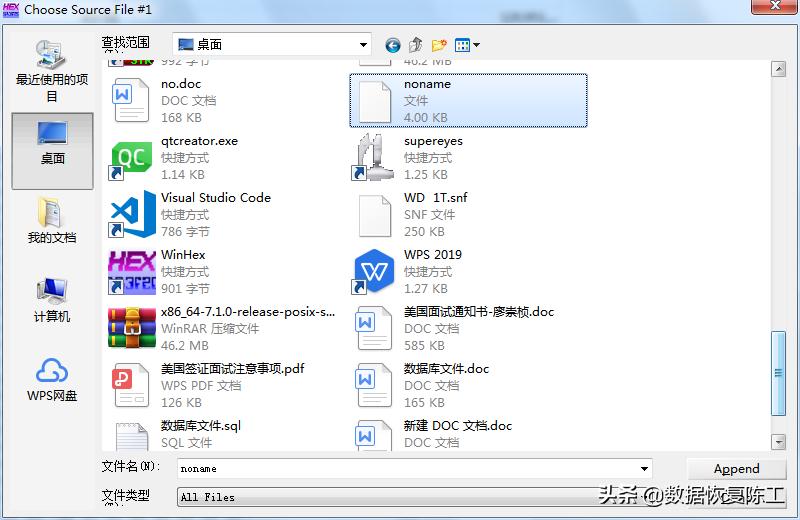Select the 数据库文件.sql file icon
Screen dimensions: 800x520
tap(132, 436)
